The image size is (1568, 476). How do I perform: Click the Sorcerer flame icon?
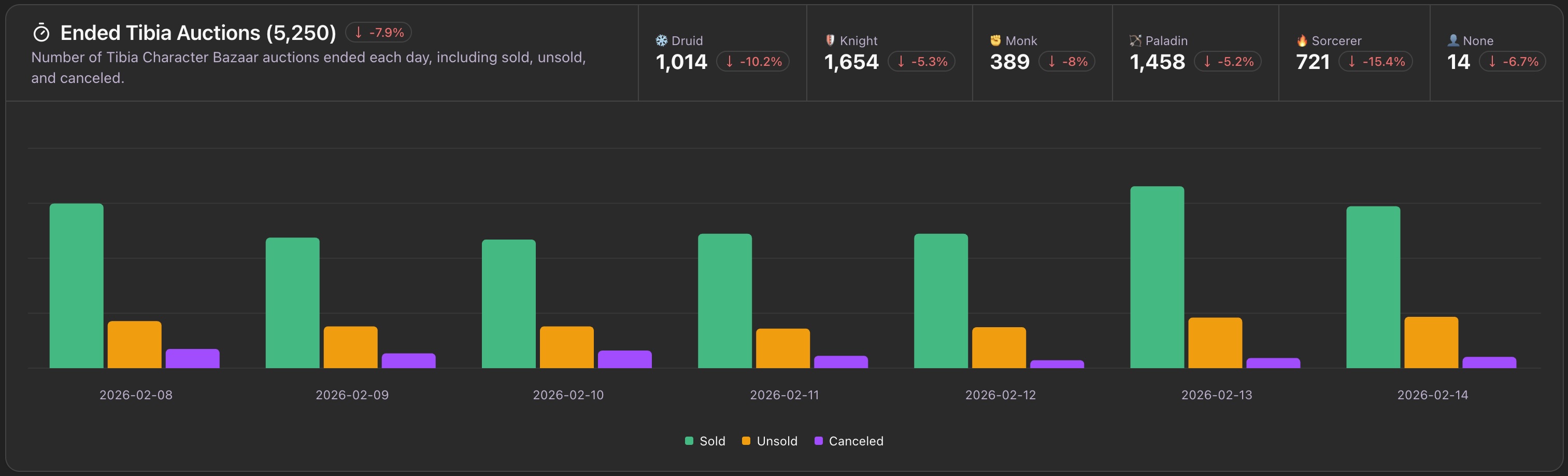(1302, 40)
